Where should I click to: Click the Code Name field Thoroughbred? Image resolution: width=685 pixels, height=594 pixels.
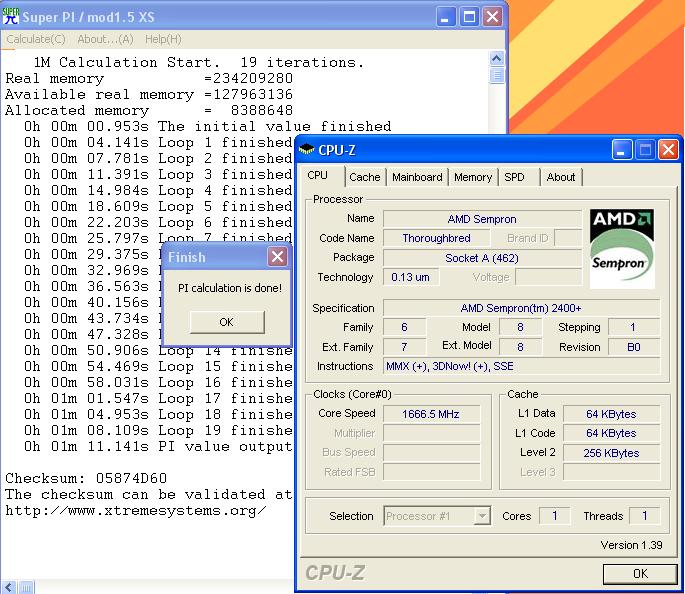[436, 238]
